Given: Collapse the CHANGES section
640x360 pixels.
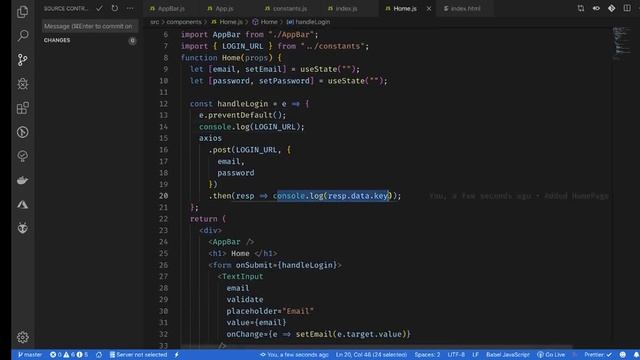Looking at the screenshot, I should pyautogui.click(x=57, y=40).
